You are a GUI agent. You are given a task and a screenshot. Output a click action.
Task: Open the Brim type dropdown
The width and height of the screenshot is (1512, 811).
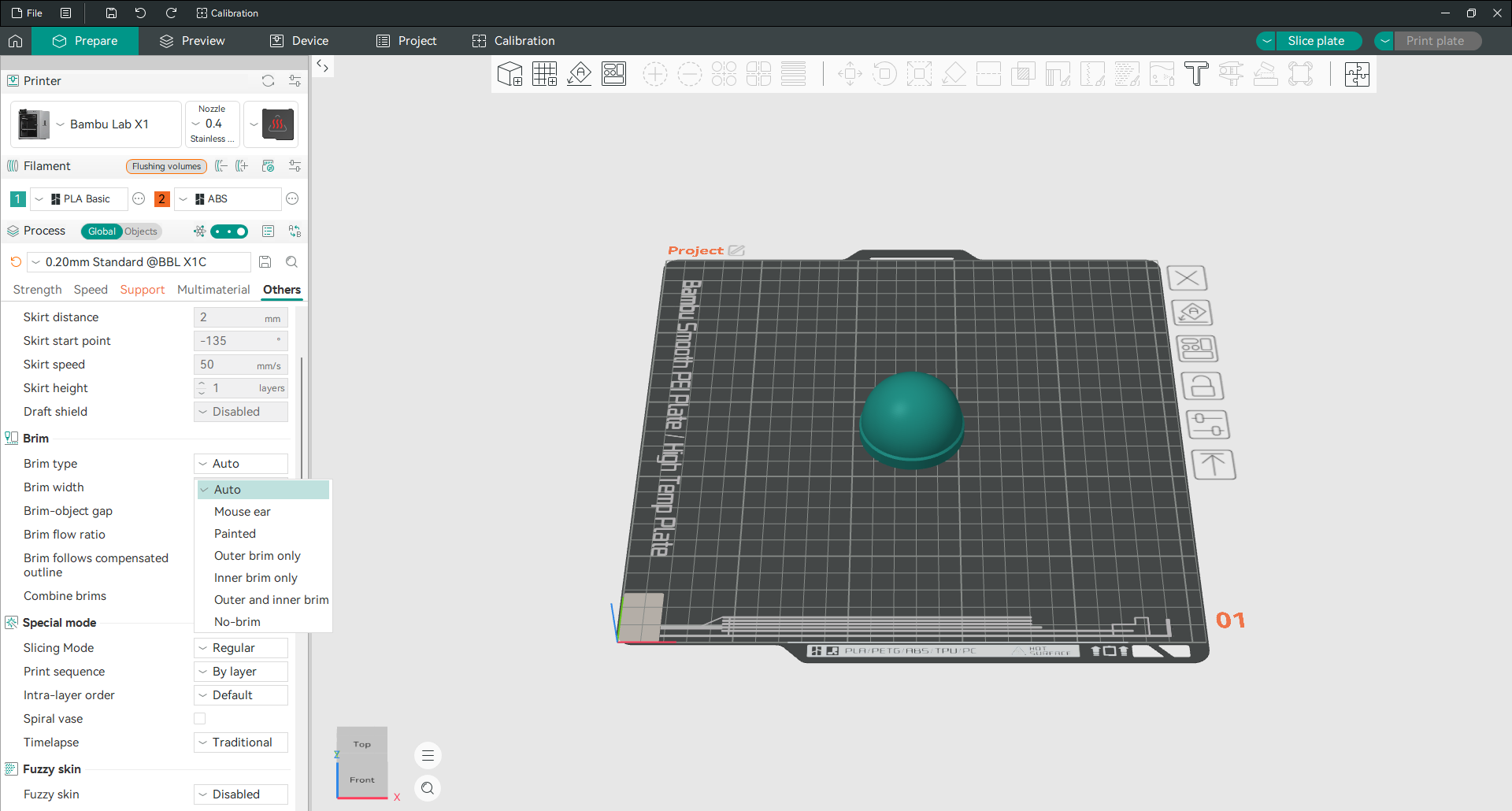pyautogui.click(x=241, y=464)
